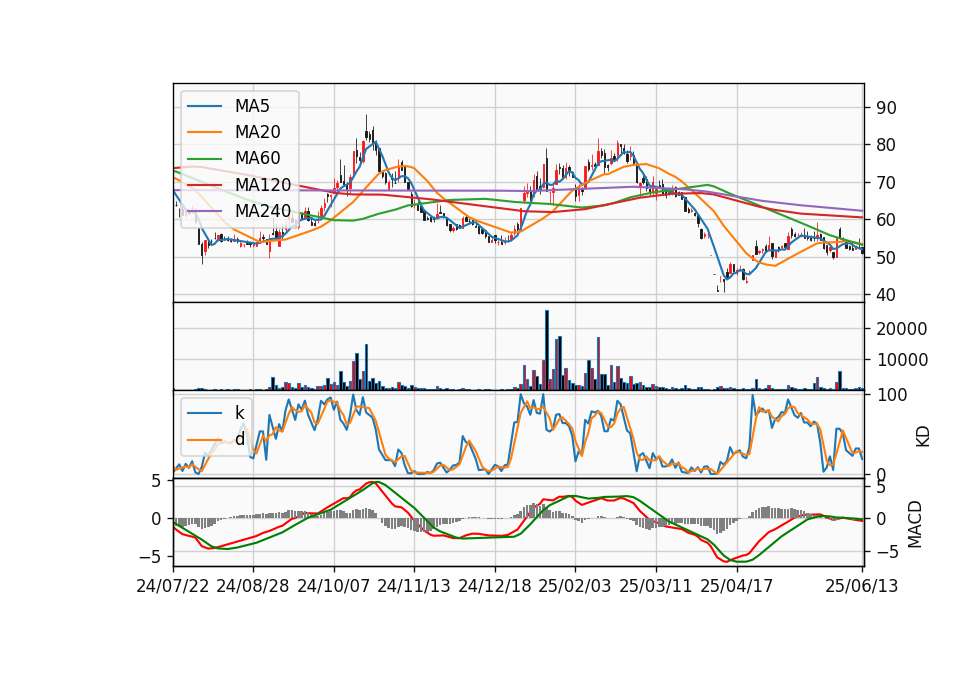
Task: Click the left MACD axis value −5
Action: 150,557
